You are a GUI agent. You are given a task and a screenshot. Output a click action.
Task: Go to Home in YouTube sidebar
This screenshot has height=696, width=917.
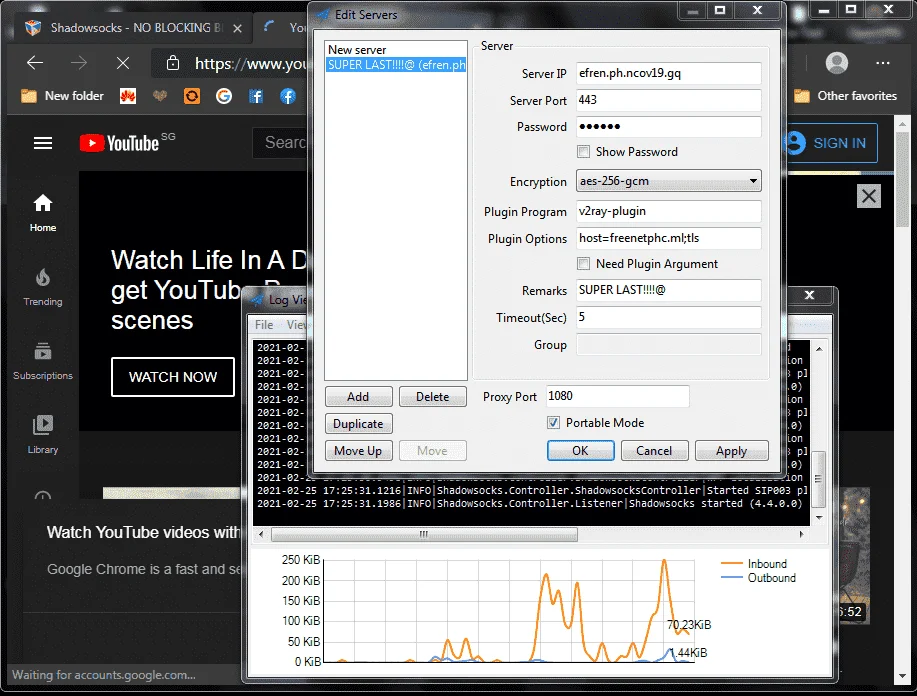point(43,213)
